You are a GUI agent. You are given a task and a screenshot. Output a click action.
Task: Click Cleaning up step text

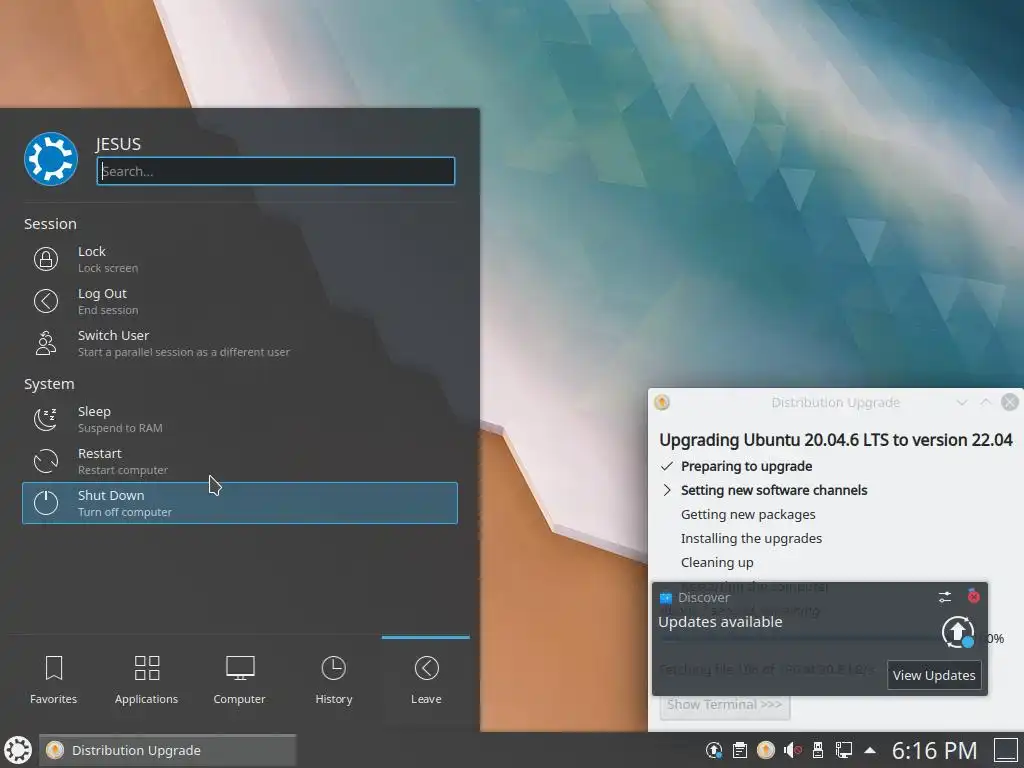(x=717, y=562)
